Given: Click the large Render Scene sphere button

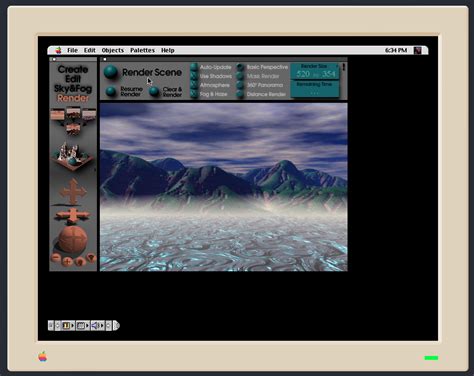Looking at the screenshot, I should pyautogui.click(x=111, y=72).
